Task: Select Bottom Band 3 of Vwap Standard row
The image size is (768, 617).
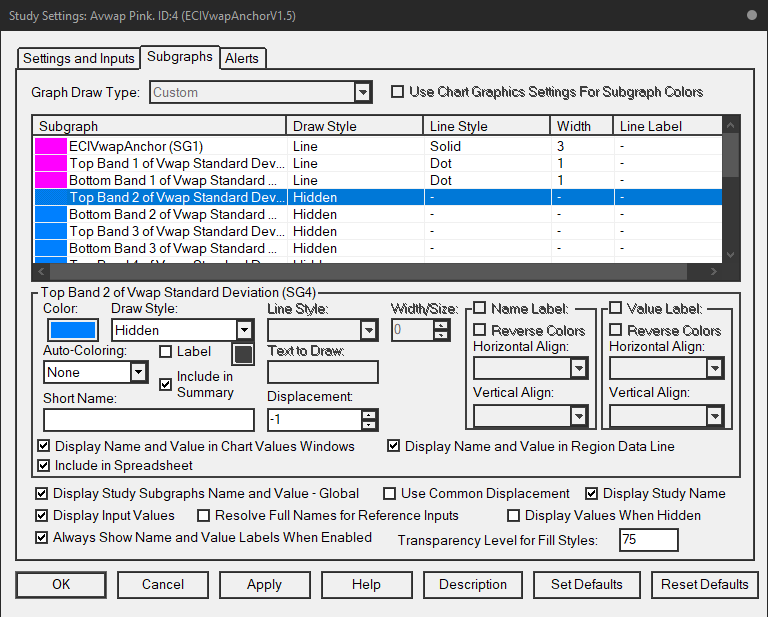Action: coord(377,248)
